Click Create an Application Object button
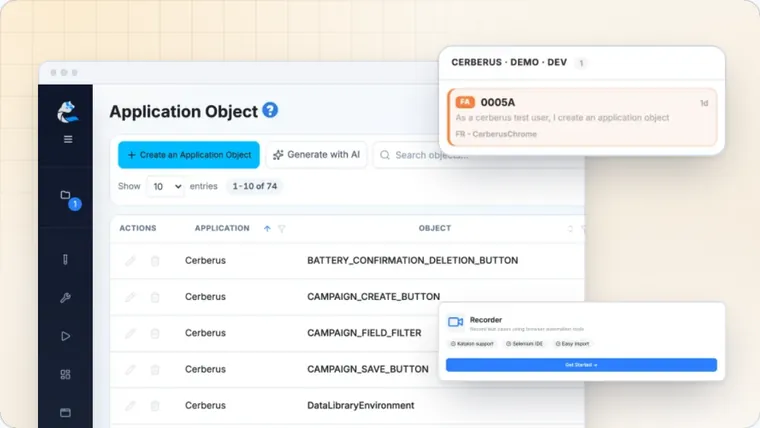 (189, 155)
